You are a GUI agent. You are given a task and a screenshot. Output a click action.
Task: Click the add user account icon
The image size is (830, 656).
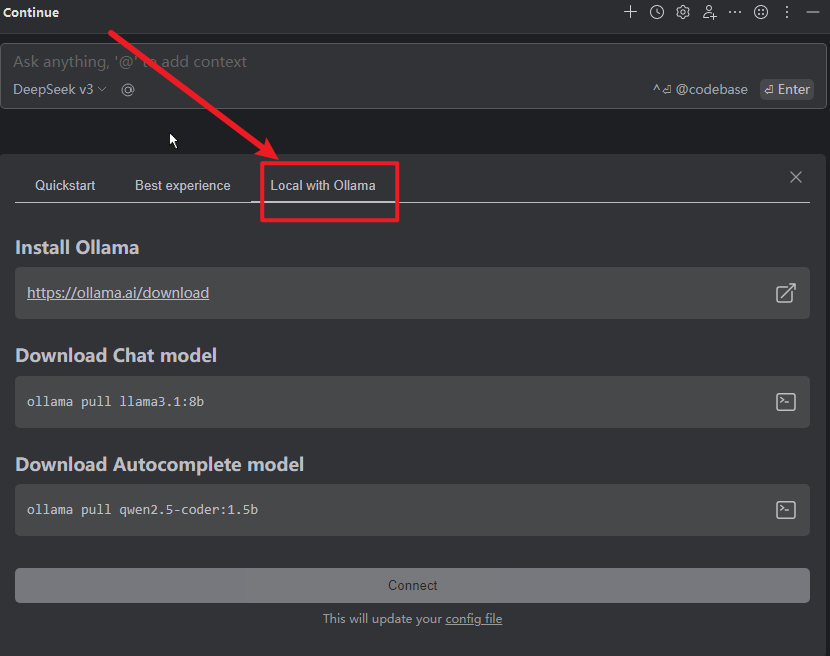click(x=709, y=12)
